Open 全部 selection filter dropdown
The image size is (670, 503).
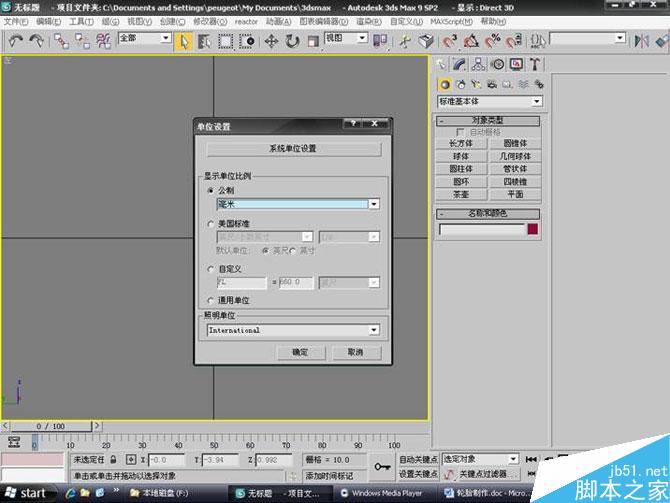[x=166, y=38]
